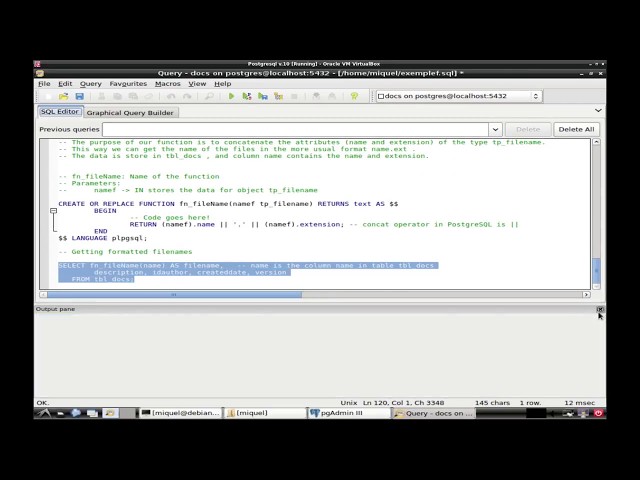Click the '12 msec' status bar entry
This screenshot has height=480, width=640.
[580, 403]
